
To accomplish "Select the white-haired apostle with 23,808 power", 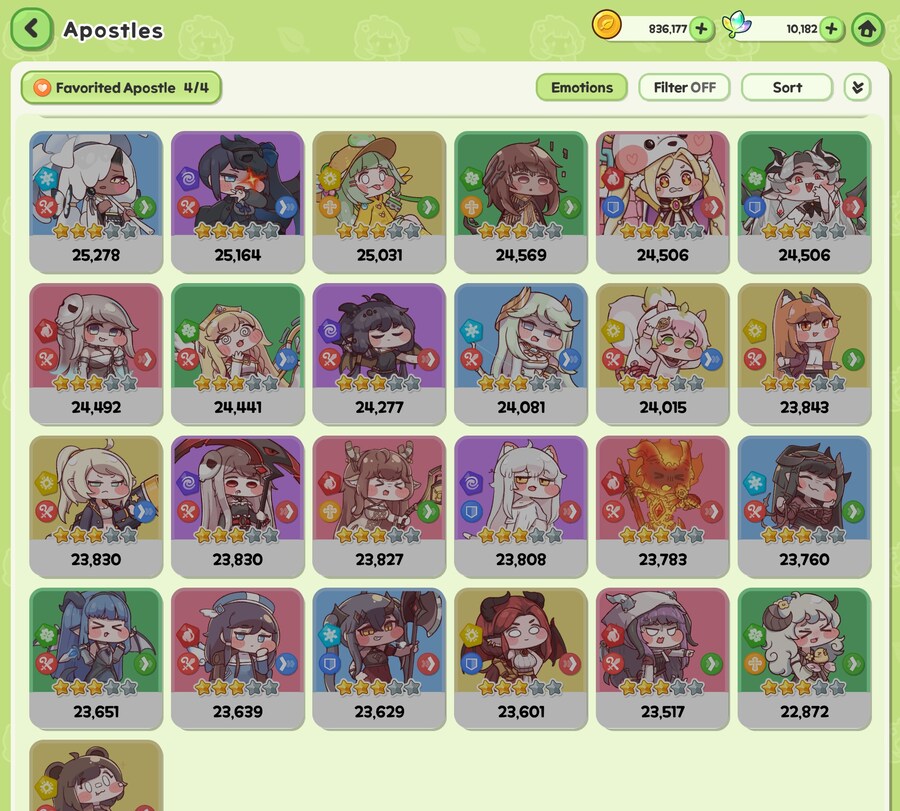I will point(521,506).
